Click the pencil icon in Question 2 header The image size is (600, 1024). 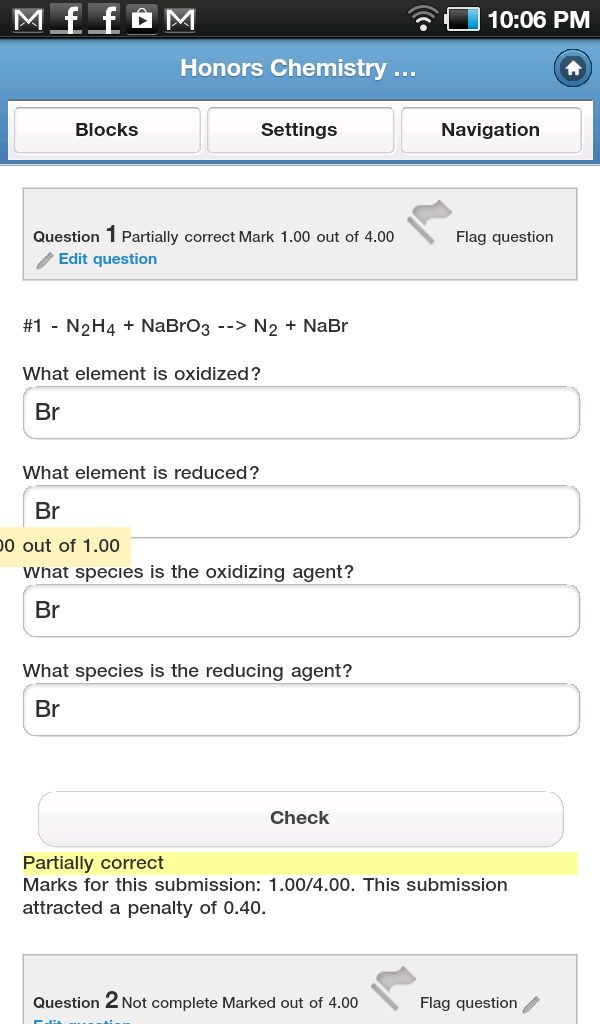click(x=531, y=1004)
